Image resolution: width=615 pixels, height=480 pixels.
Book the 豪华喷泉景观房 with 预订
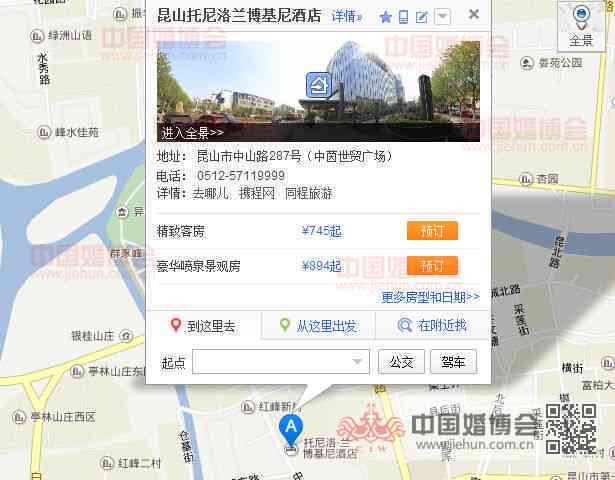coord(432,266)
